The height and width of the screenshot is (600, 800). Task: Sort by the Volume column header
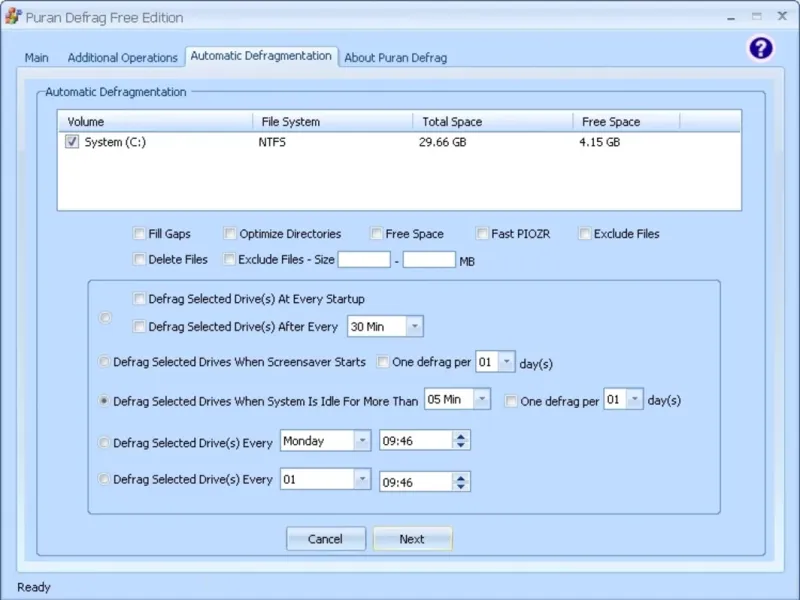[x=155, y=121]
